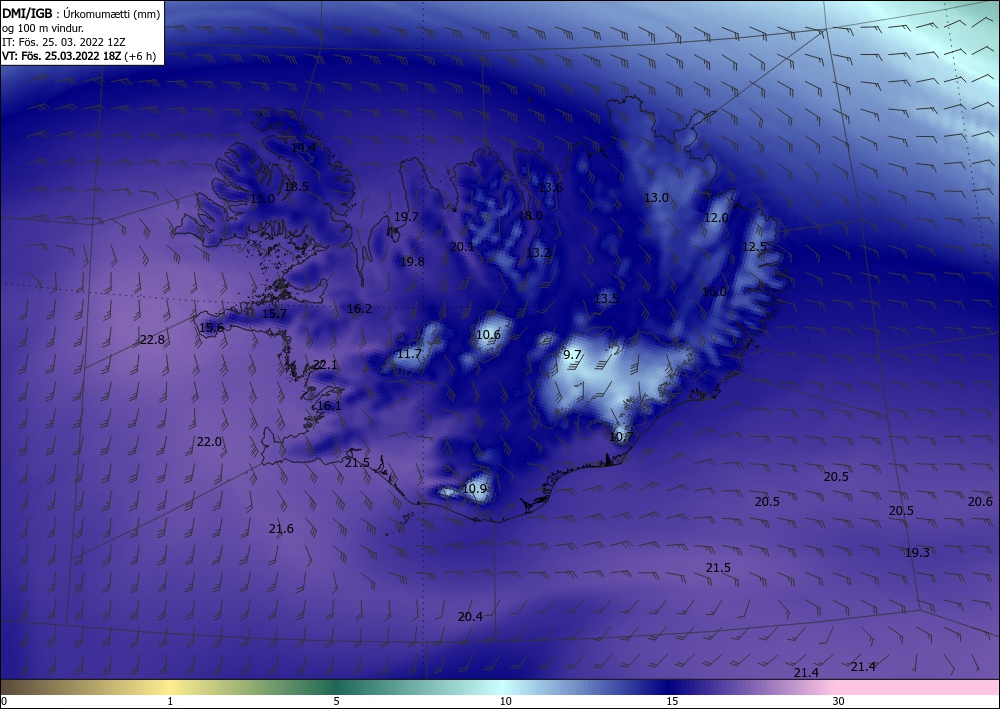
Task: Click the 'og 100 m vindur.' caption line
Action: point(43,28)
